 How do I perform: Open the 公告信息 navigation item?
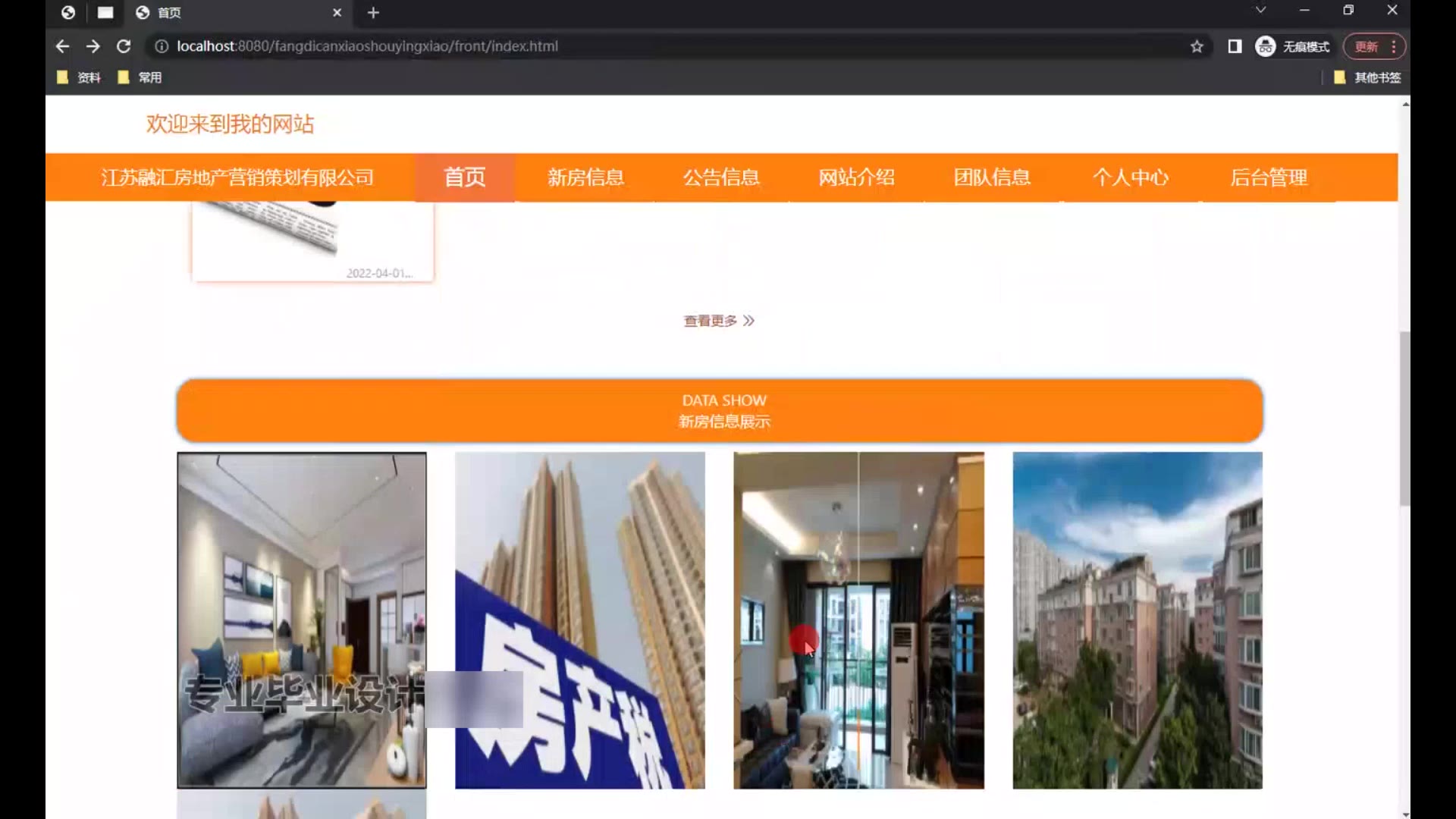[721, 177]
